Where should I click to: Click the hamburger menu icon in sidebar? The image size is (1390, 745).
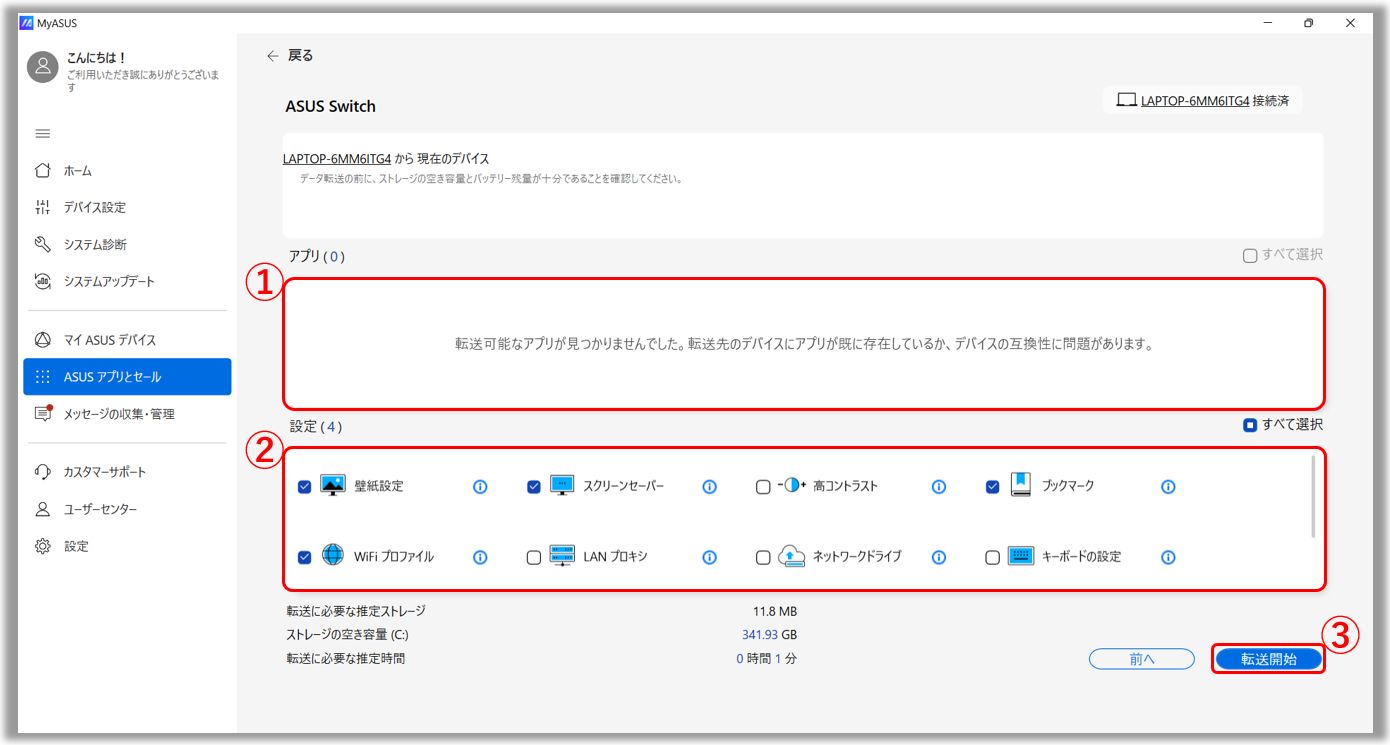click(x=42, y=134)
